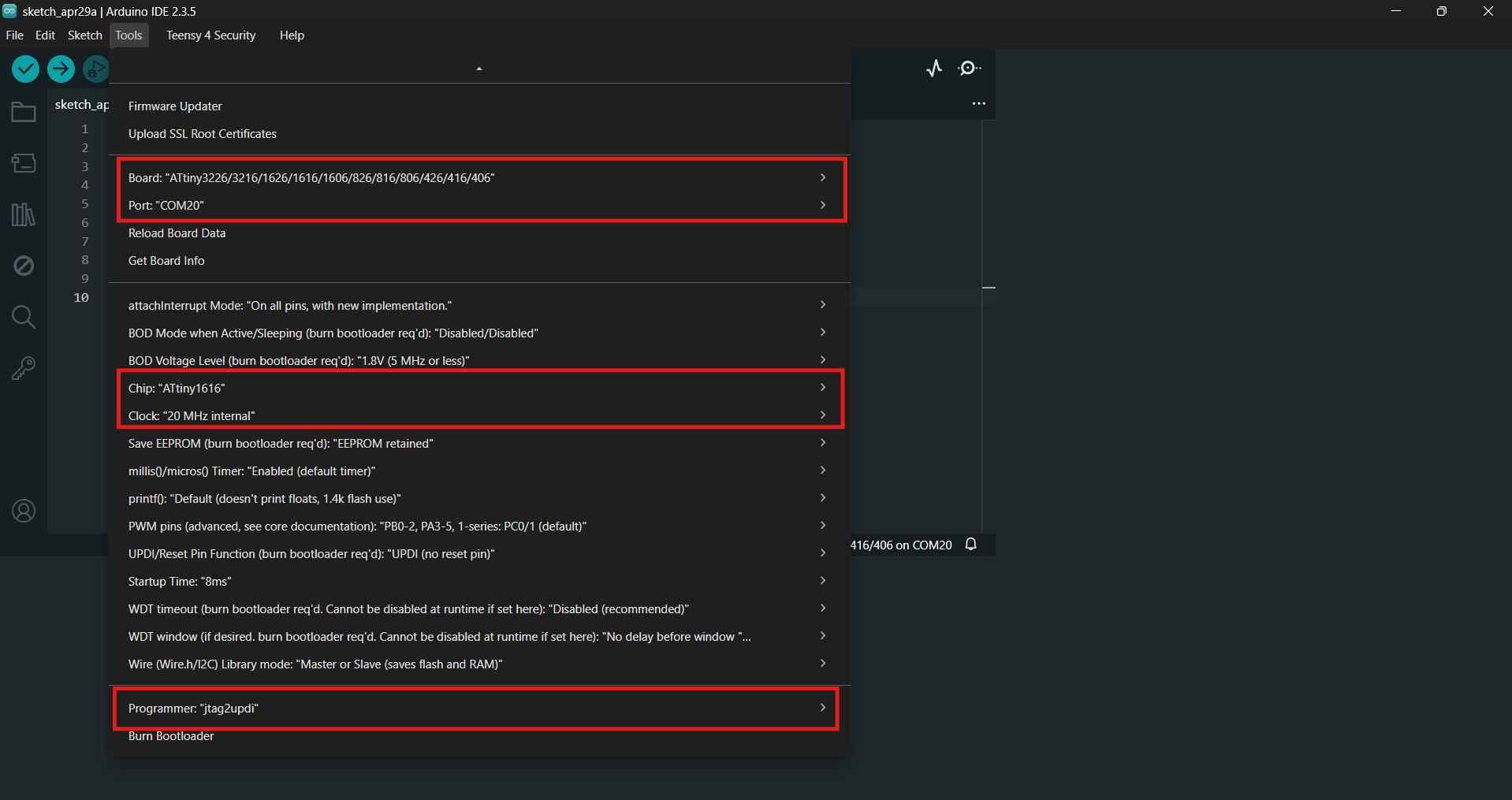1512x800 pixels.
Task: Open the Serial Monitor icon
Action: click(969, 69)
